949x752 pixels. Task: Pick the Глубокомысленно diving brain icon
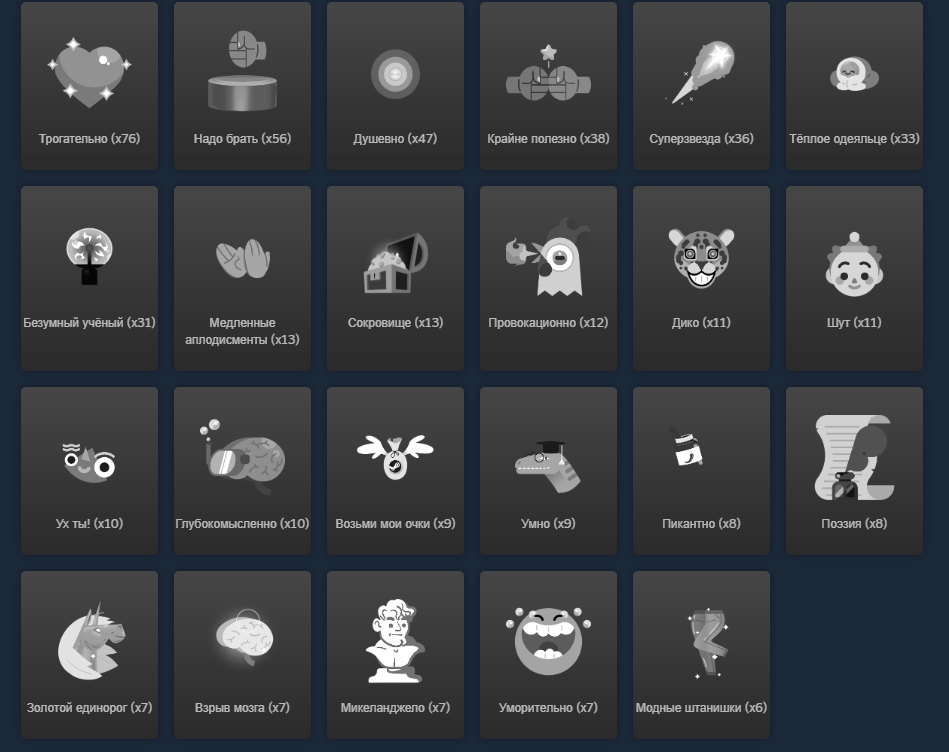(x=242, y=457)
